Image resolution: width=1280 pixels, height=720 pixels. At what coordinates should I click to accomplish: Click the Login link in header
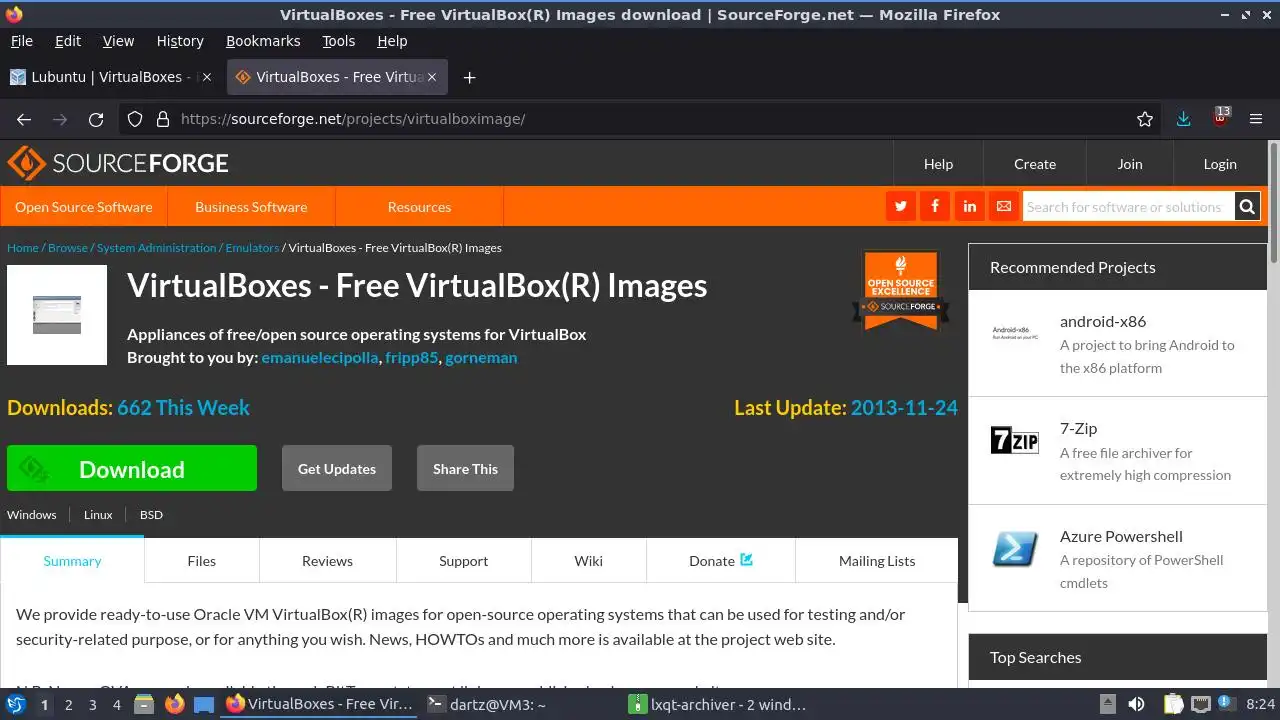tap(1220, 164)
